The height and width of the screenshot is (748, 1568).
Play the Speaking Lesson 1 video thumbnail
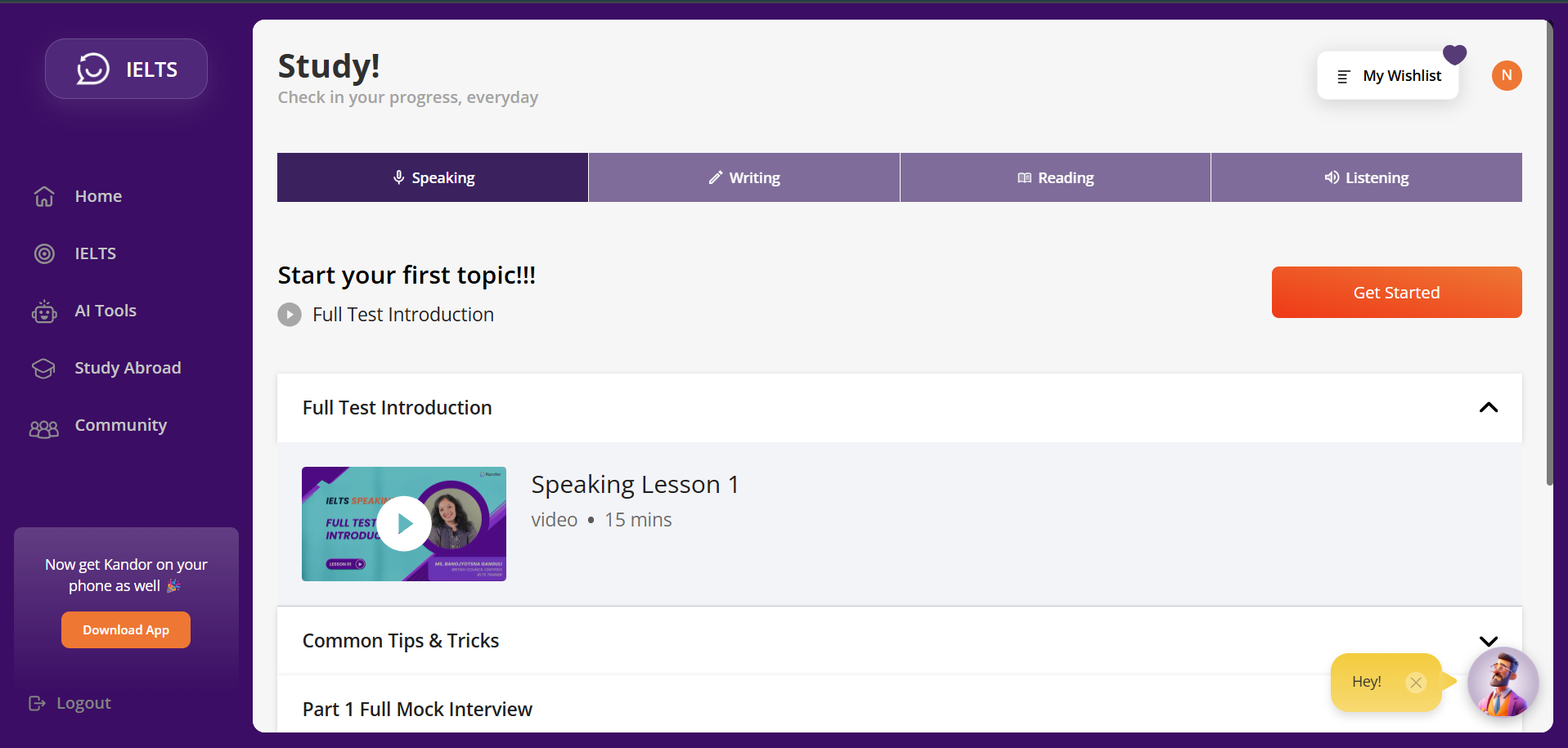pos(404,524)
